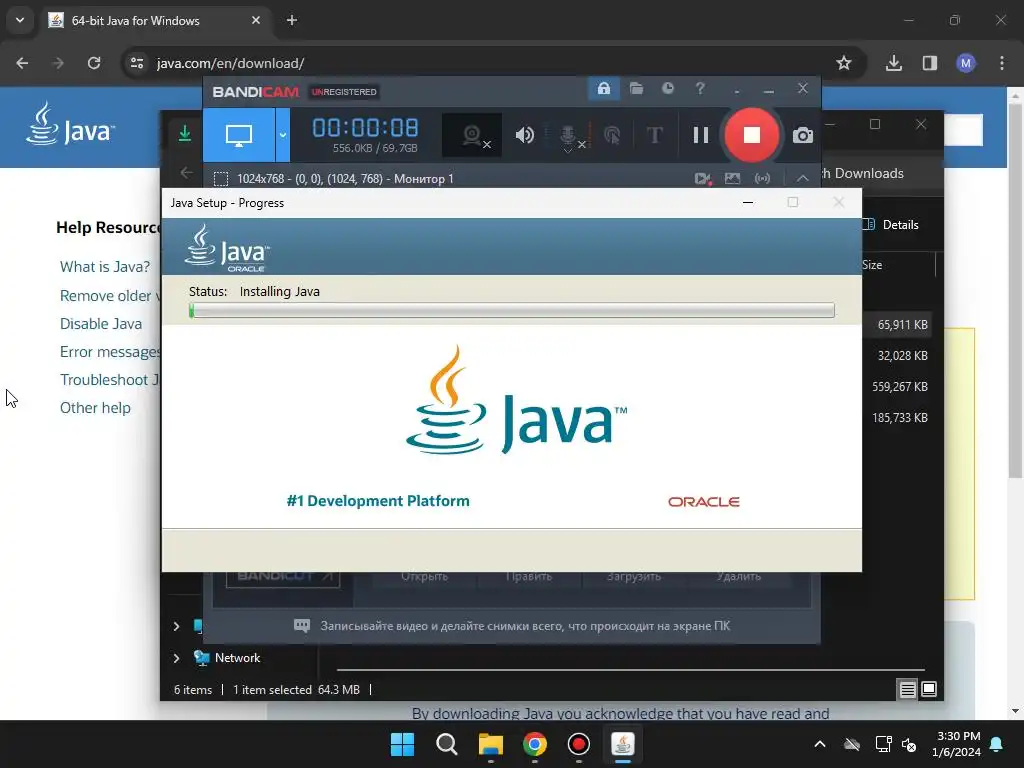Stop the Bandicam recording
Viewport: 1024px width, 768px height.
(x=752, y=135)
